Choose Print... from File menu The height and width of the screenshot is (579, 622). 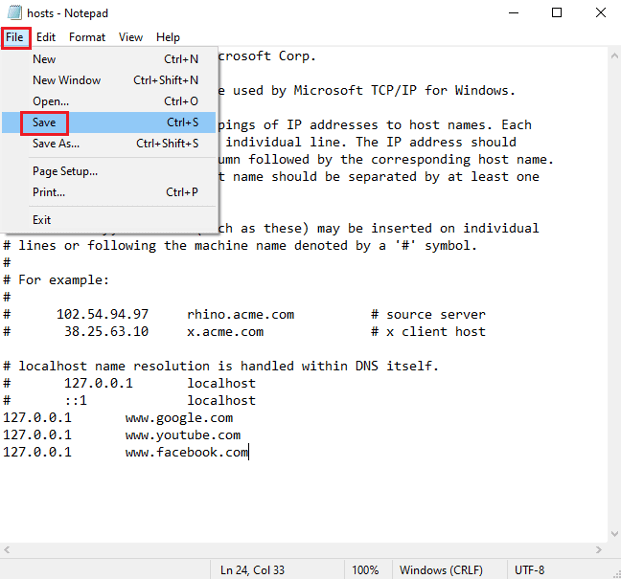coord(49,192)
